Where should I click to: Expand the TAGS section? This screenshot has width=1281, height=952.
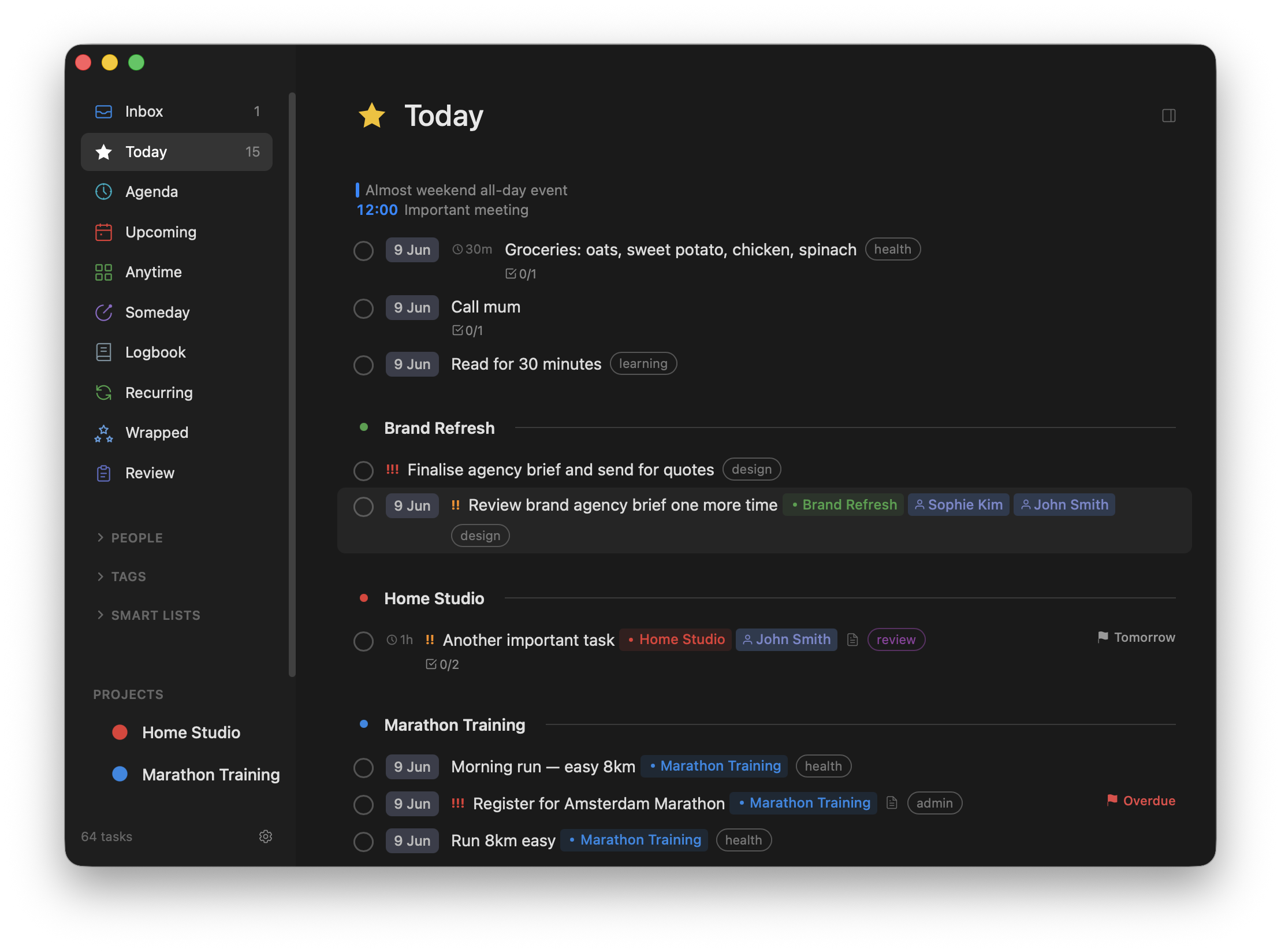(121, 577)
